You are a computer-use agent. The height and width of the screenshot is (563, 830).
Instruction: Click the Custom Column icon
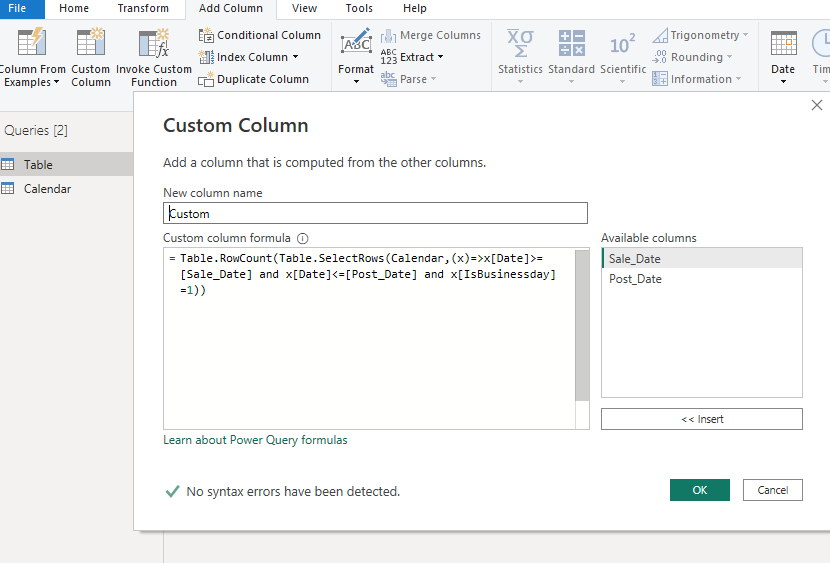click(x=91, y=42)
